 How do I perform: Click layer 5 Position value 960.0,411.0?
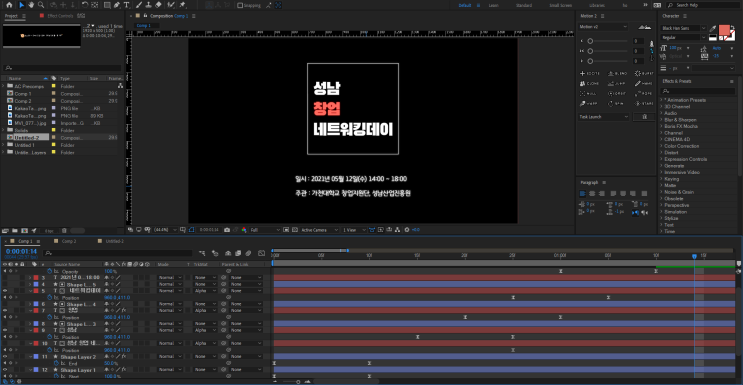pyautogui.click(x=117, y=297)
